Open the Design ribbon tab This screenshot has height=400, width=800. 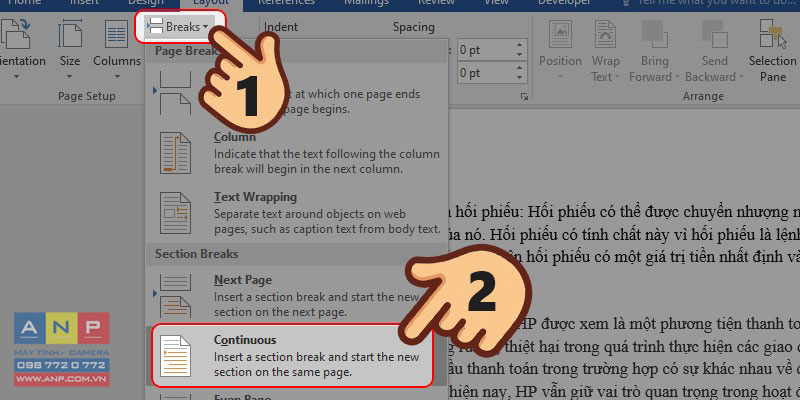click(146, 4)
